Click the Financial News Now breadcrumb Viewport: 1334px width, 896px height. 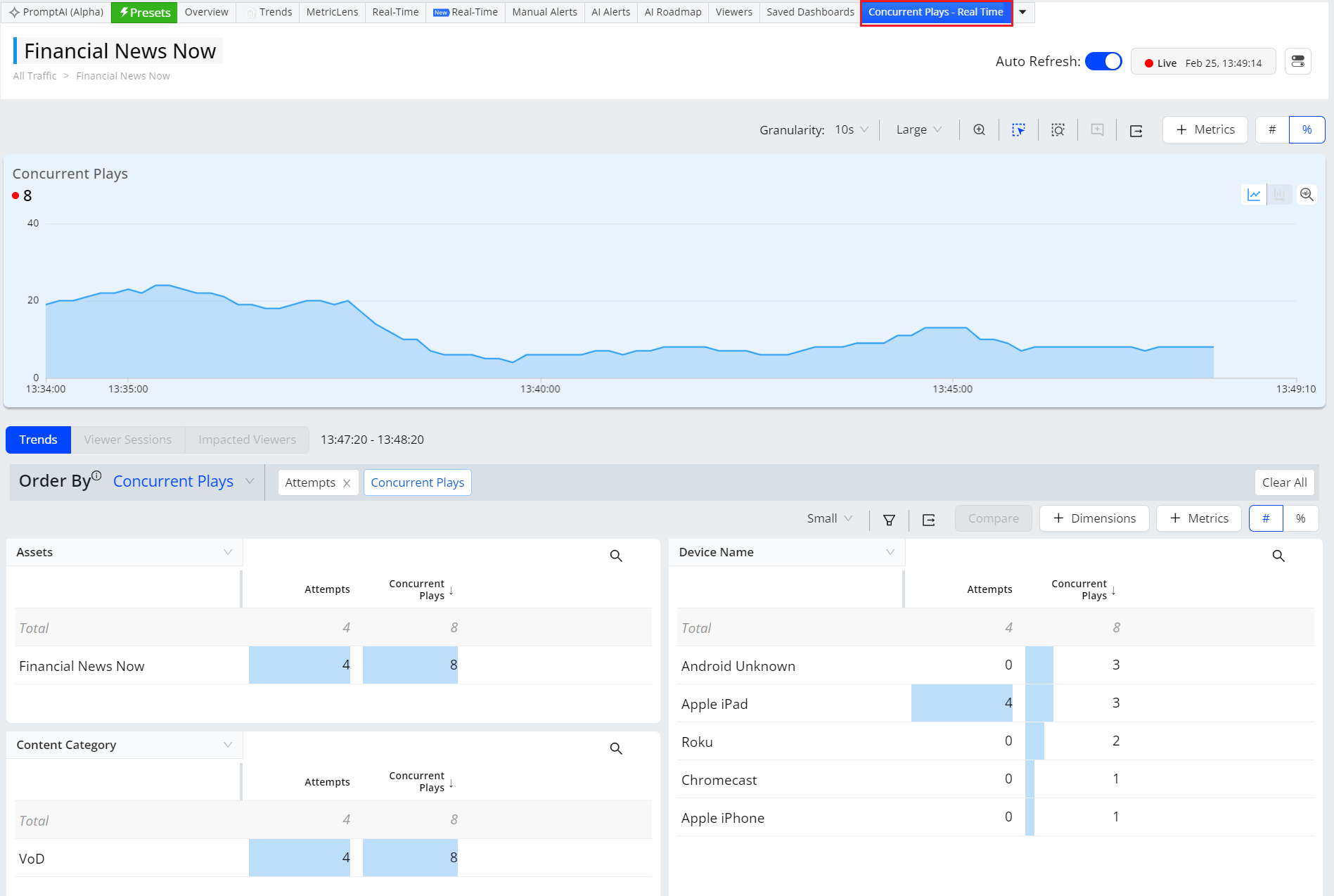coord(123,76)
